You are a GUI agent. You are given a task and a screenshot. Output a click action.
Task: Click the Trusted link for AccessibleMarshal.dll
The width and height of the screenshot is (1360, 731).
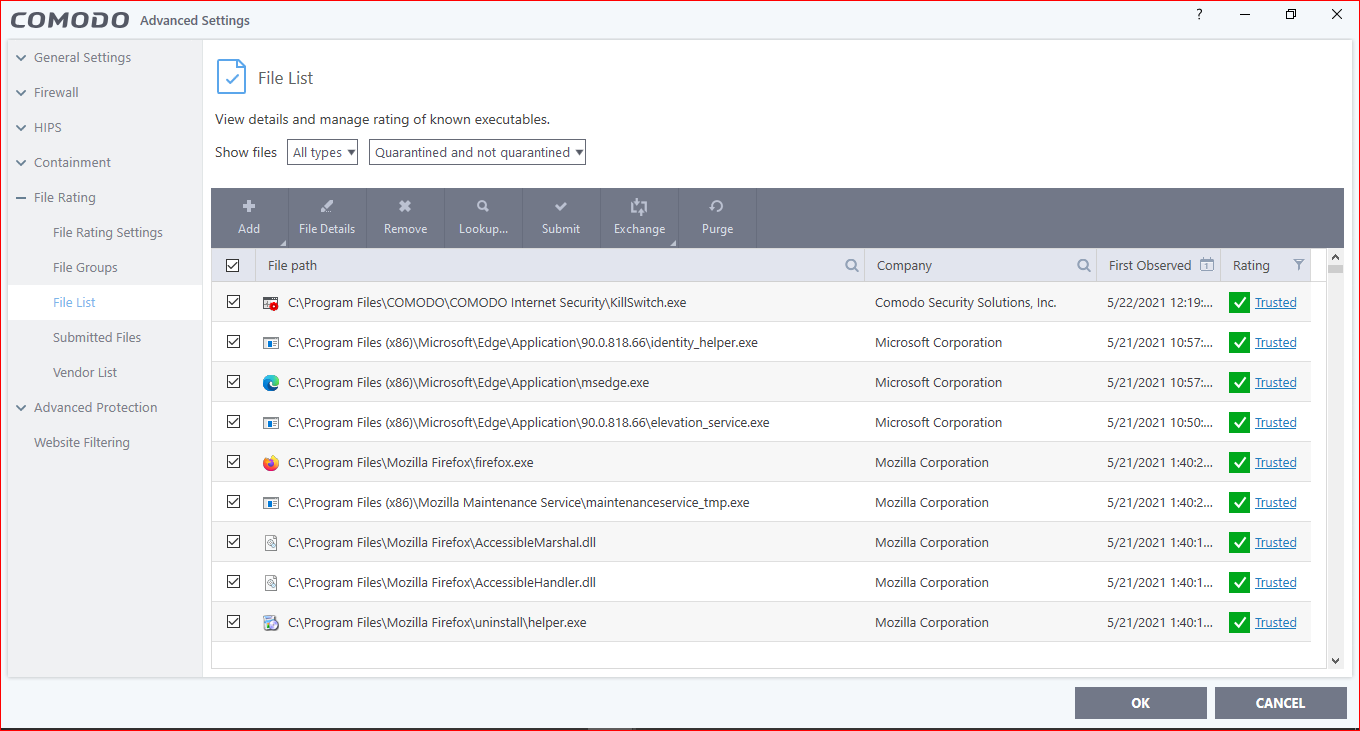point(1276,542)
